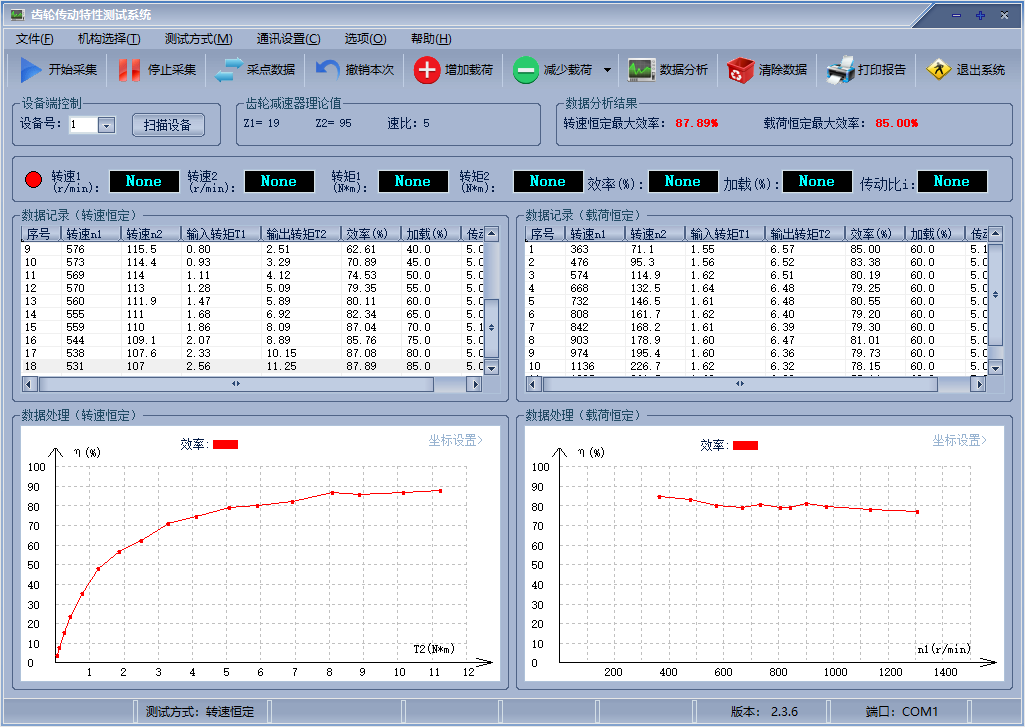Viewport: 1025px width, 727px height.
Task: Click the 采点数据 arrows icon
Action: tap(229, 70)
